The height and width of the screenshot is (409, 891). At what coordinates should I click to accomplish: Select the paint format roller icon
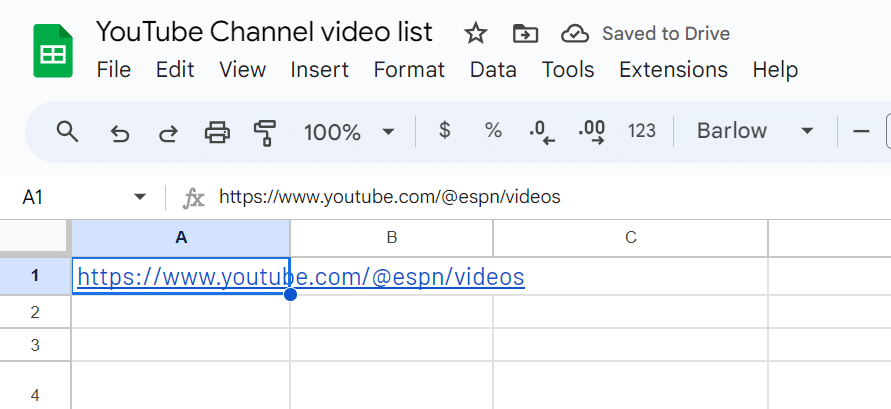click(265, 132)
